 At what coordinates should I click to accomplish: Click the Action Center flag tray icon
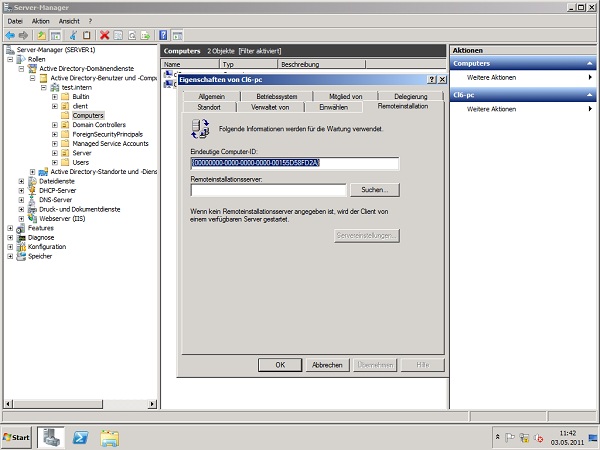[510, 437]
